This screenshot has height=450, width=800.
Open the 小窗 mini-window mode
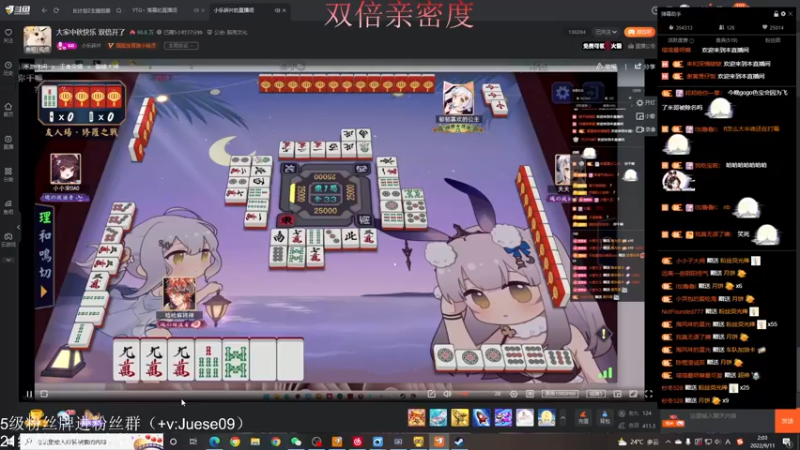(645, 116)
